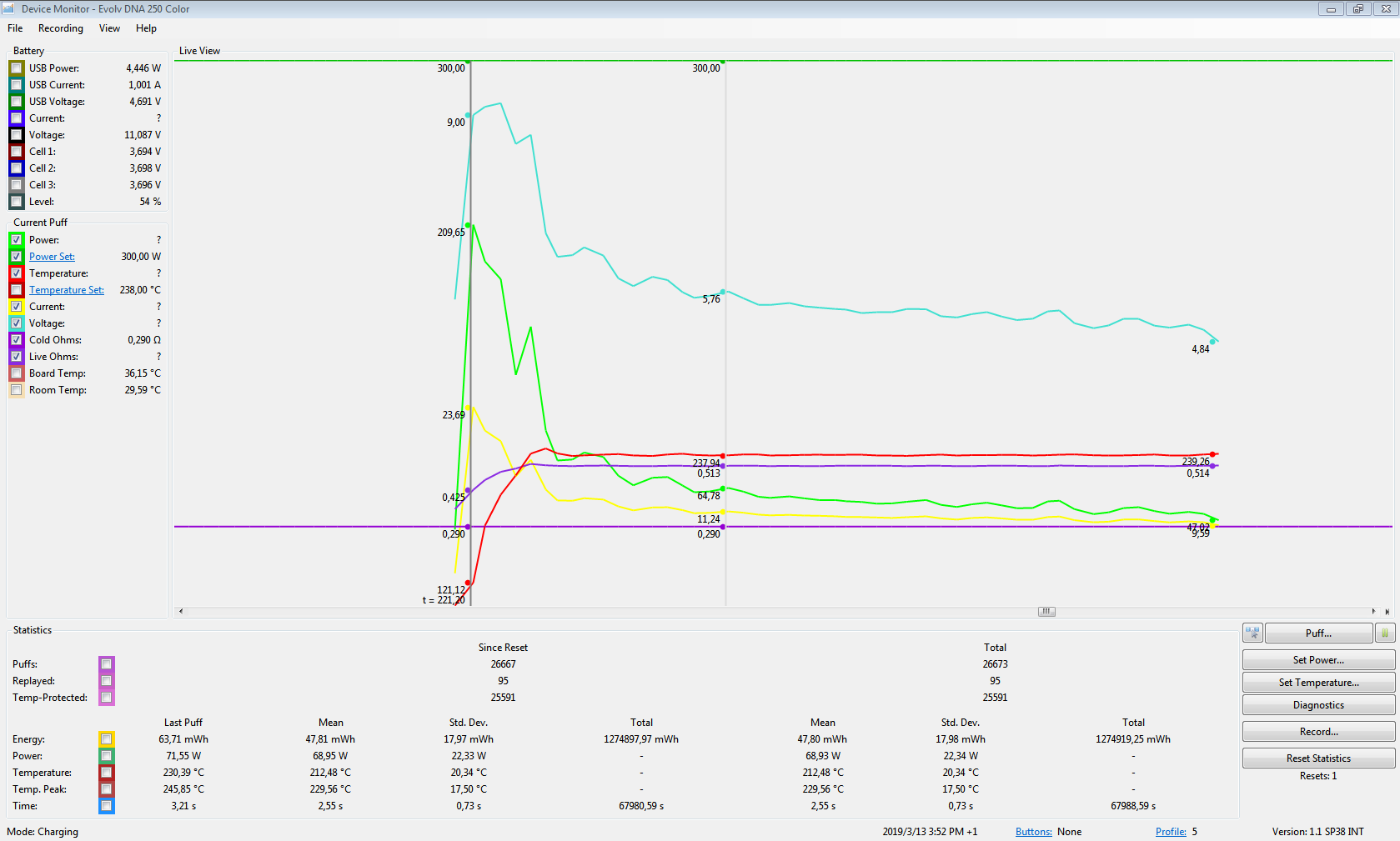This screenshot has height=841, width=1400.
Task: Click the Reset Statistics button
Action: point(1317,758)
